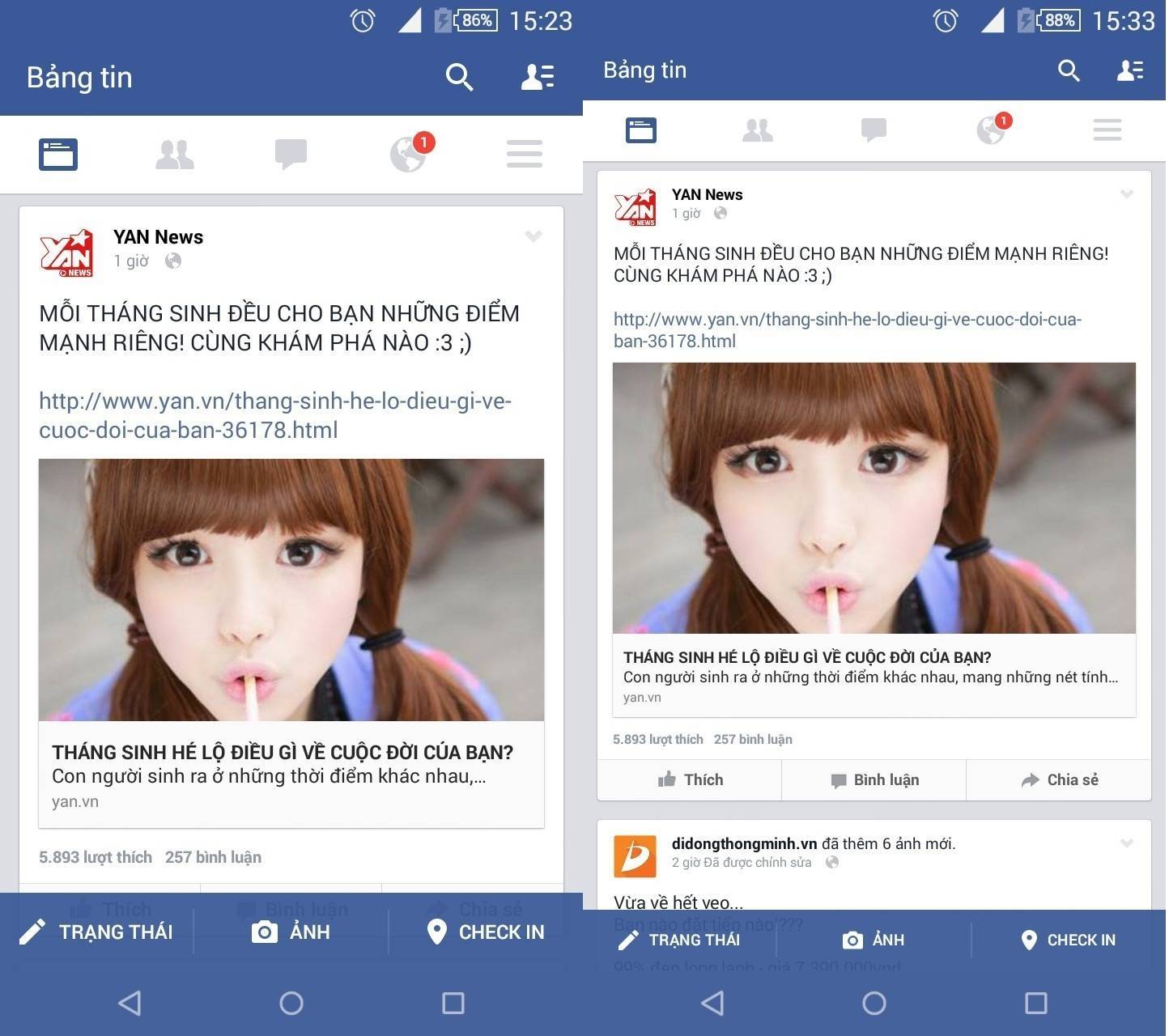The image size is (1169, 1036).
Task: Open YAN News page name in left screen
Action: [x=158, y=237]
